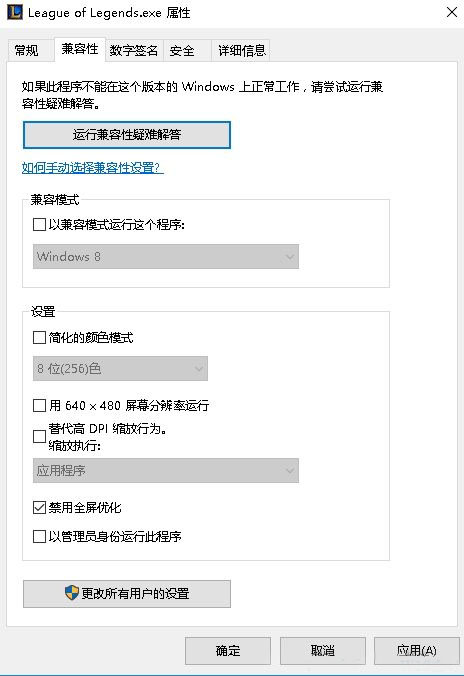This screenshot has height=676, width=464.
Task: Expand the 8 位(256)色 color dropdown
Action: tap(120, 369)
